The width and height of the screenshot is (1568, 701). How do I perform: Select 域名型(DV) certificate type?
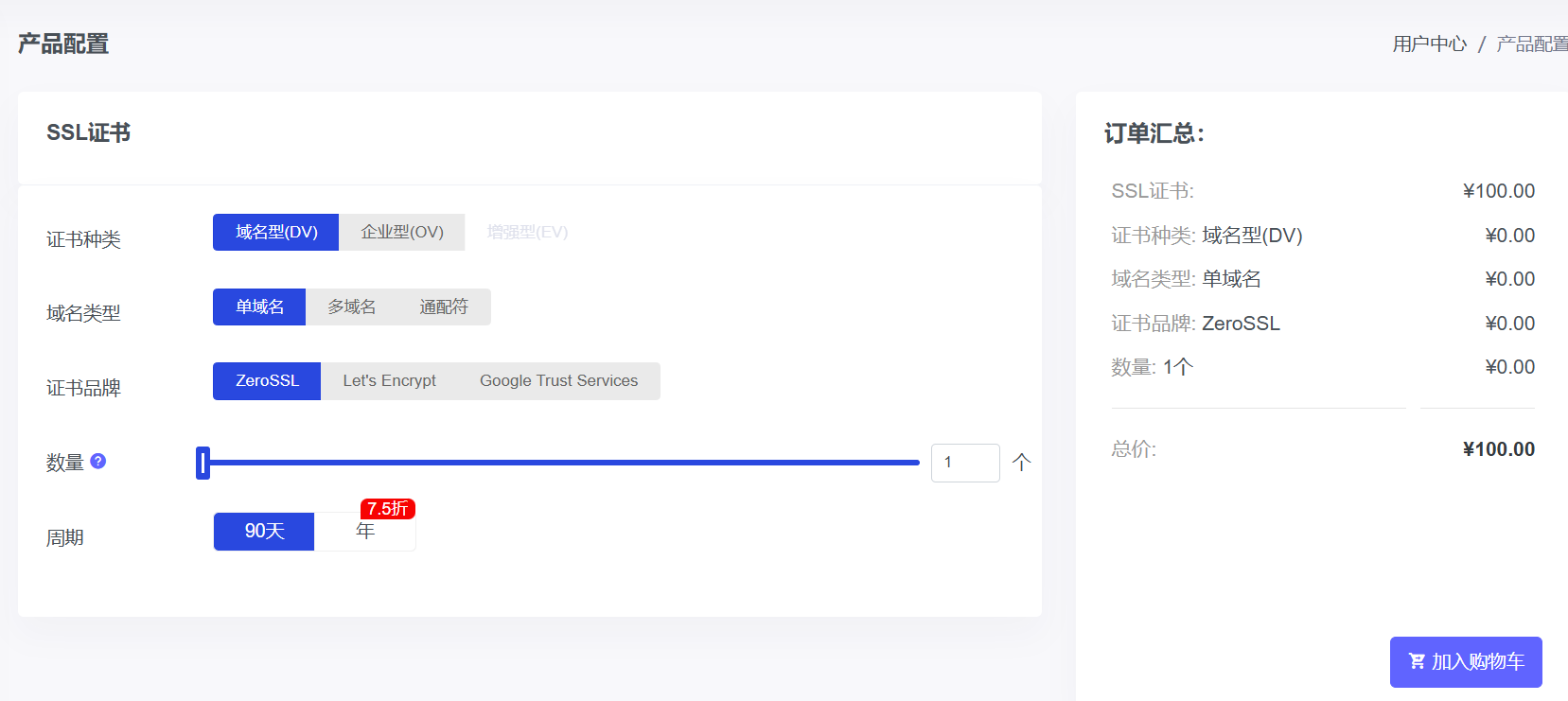(x=275, y=233)
